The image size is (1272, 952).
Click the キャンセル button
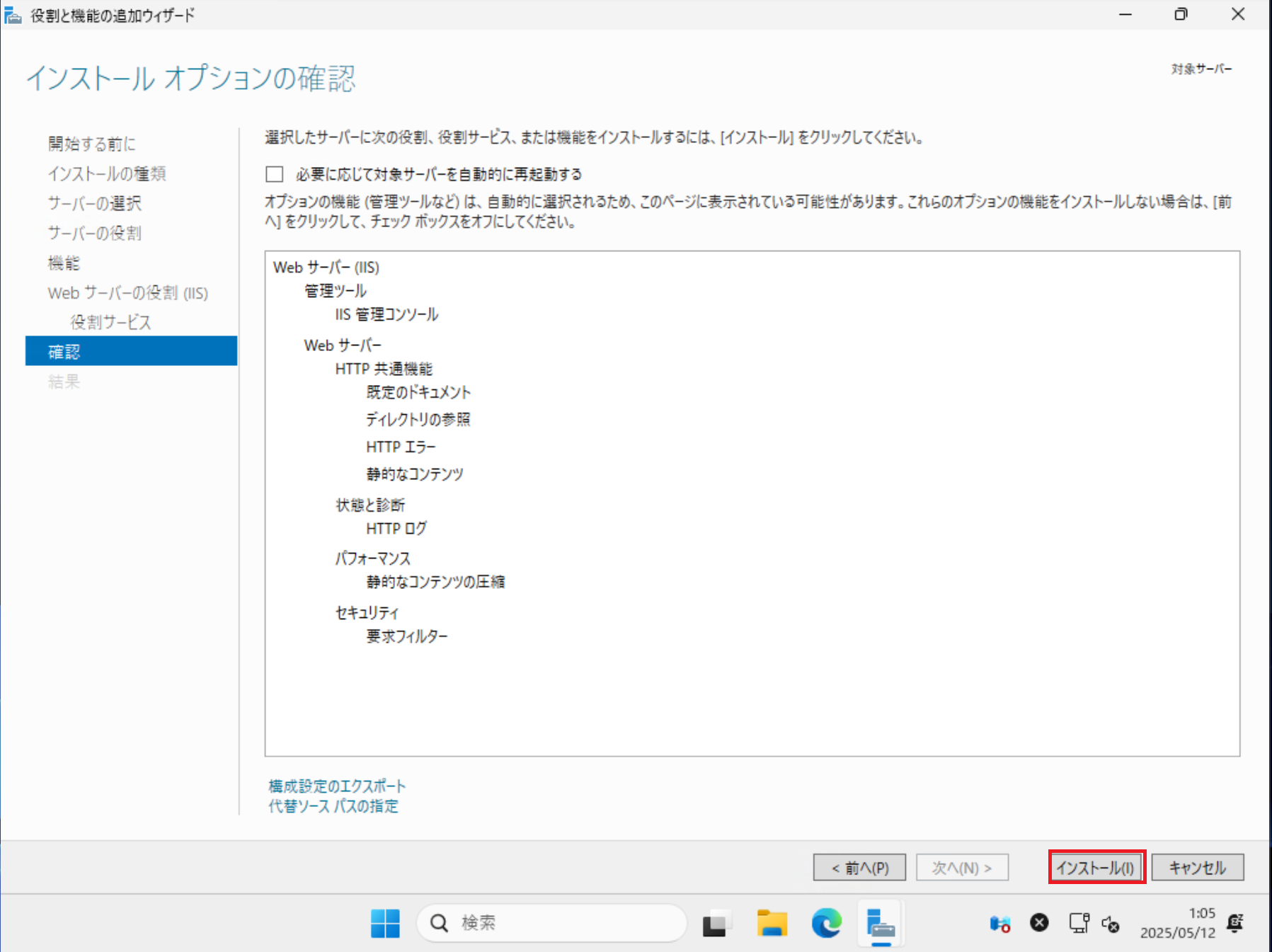click(1197, 867)
